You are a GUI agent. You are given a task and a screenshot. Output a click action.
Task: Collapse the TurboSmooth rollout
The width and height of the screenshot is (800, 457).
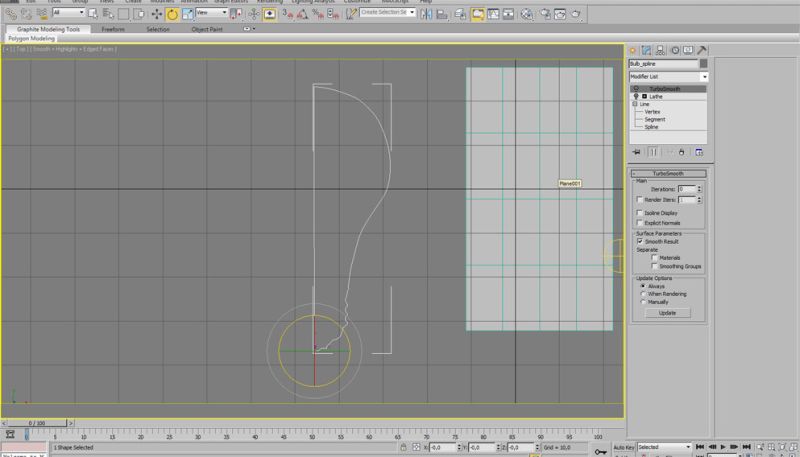(668, 173)
